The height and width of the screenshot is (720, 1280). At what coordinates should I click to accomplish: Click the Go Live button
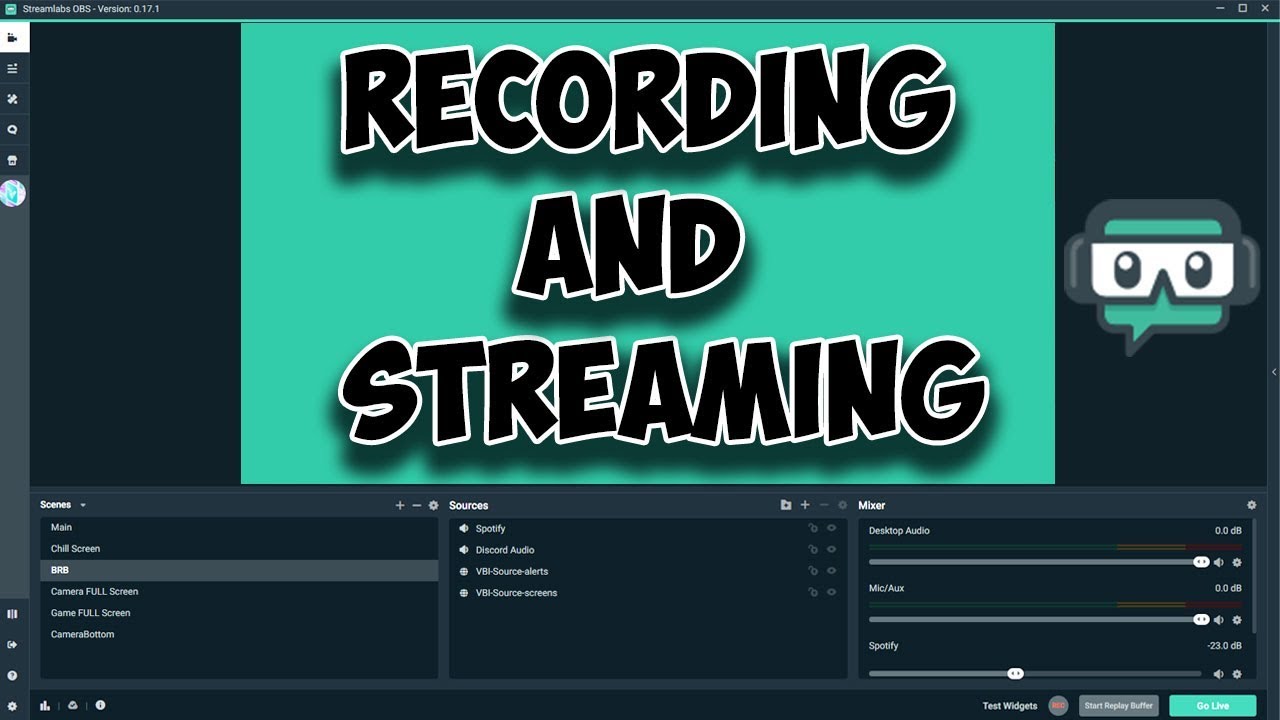(x=1210, y=705)
